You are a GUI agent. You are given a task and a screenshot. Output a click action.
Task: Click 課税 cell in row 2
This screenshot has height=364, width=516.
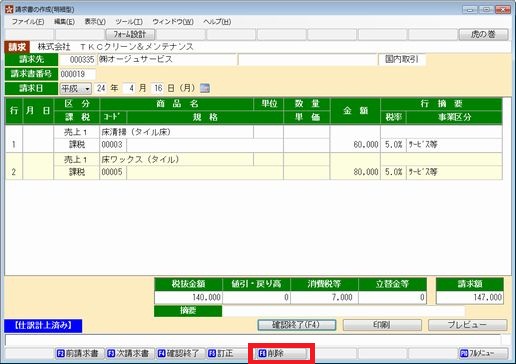(x=77, y=172)
